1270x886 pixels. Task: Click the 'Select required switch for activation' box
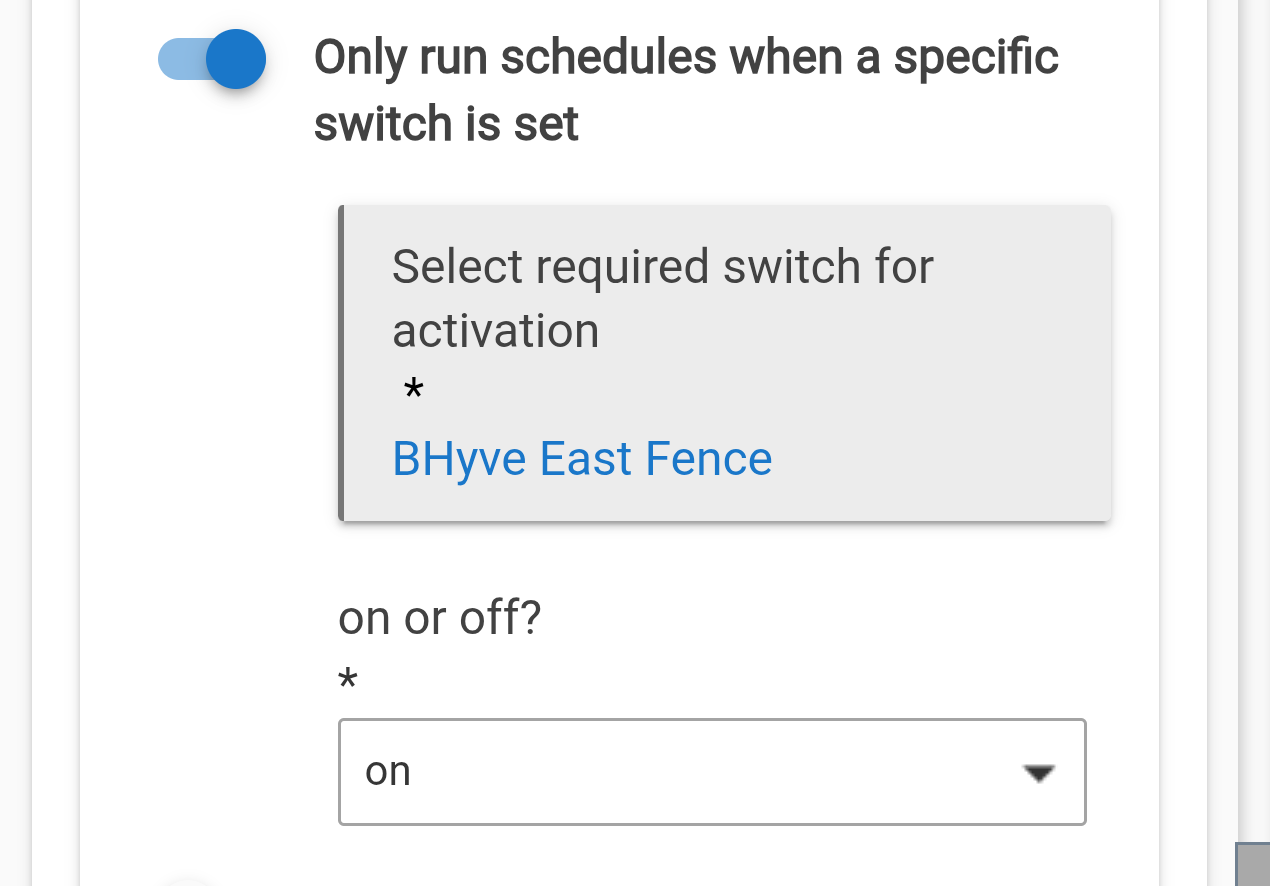726,363
